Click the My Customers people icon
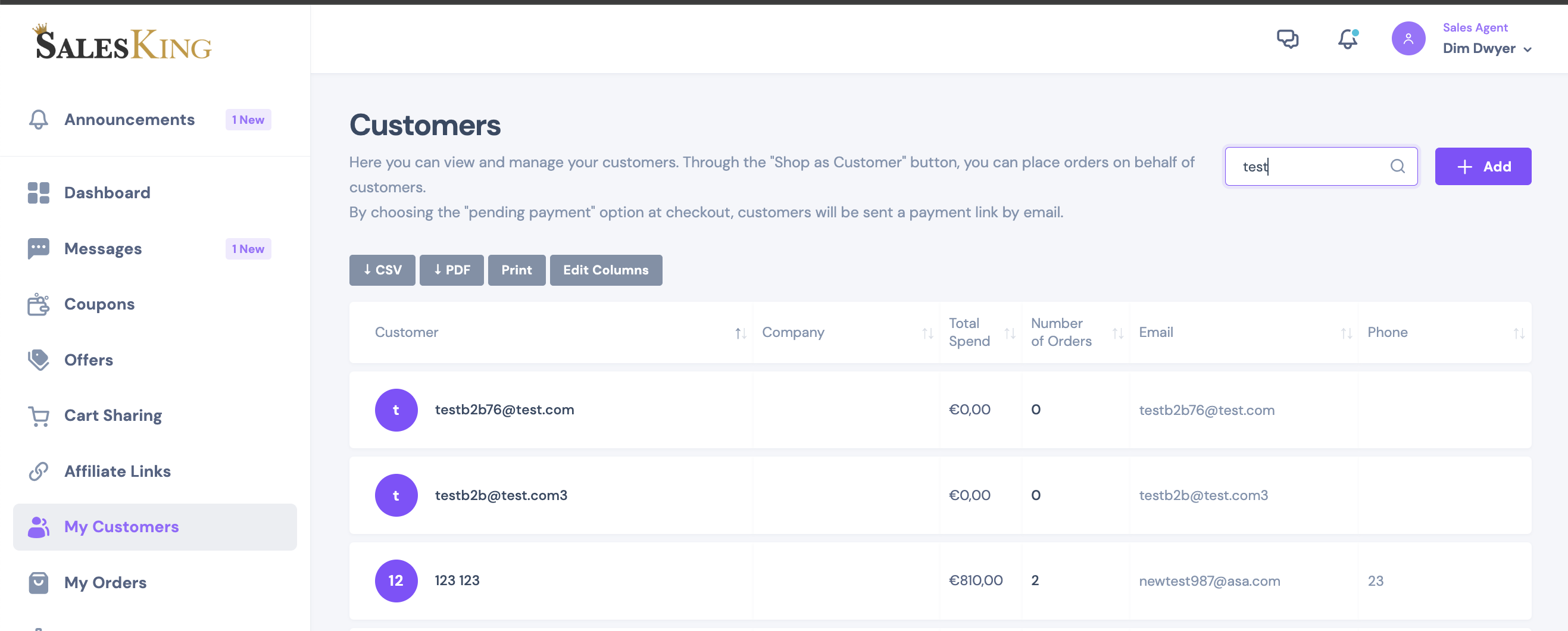This screenshot has width=1568, height=631. (x=38, y=527)
